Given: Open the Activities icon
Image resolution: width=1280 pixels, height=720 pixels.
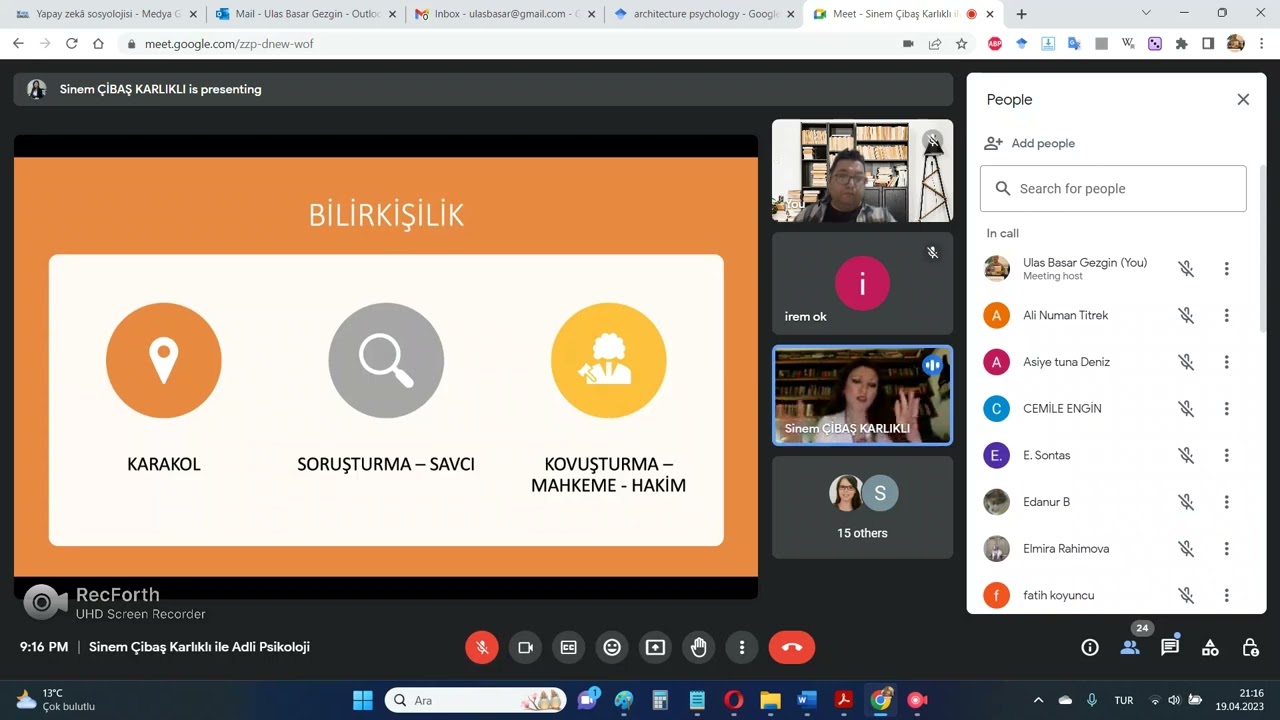Looking at the screenshot, I should [x=1210, y=647].
